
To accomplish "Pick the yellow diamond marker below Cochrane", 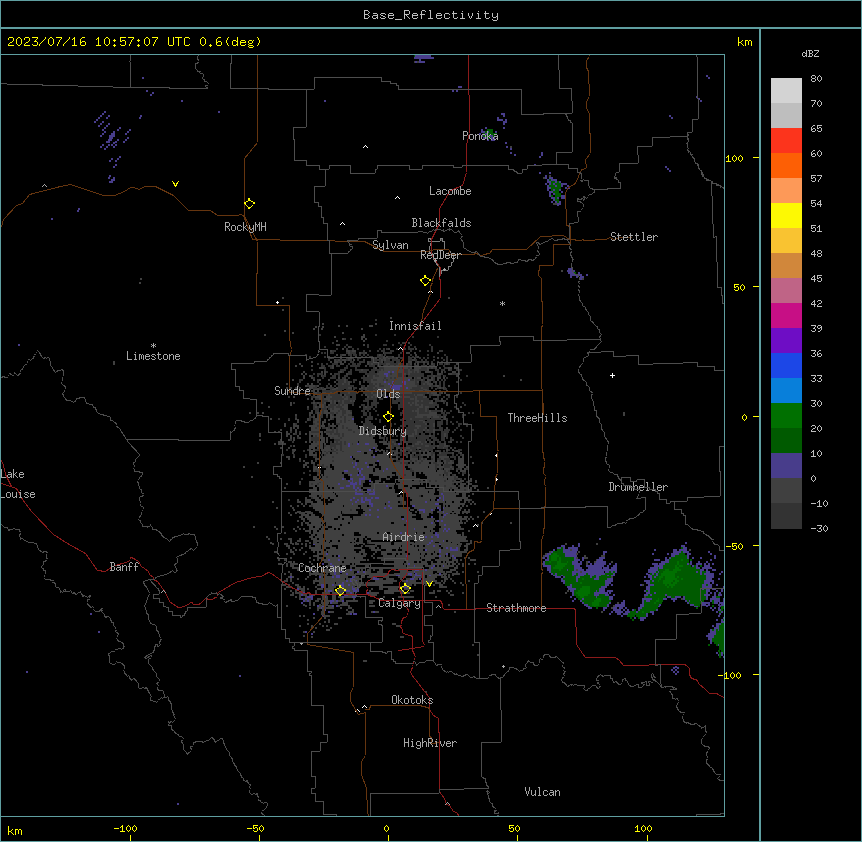I will click(340, 590).
